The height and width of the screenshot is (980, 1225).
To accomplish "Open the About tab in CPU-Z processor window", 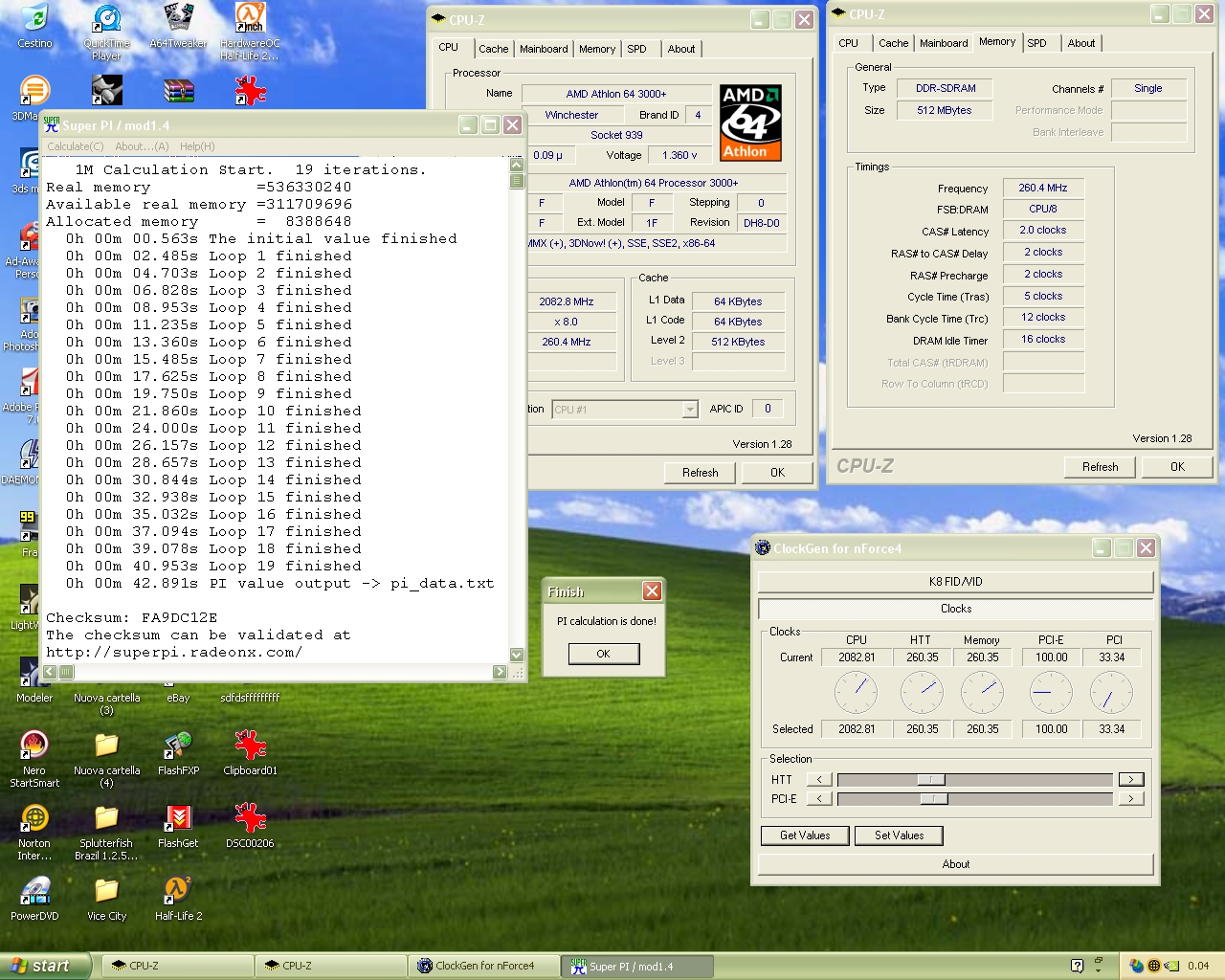I will (681, 49).
